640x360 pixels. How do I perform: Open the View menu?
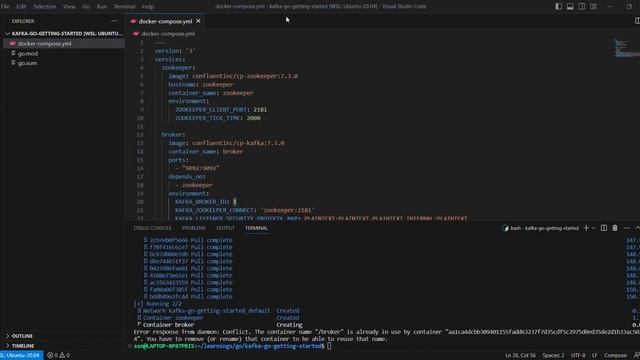[69, 7]
